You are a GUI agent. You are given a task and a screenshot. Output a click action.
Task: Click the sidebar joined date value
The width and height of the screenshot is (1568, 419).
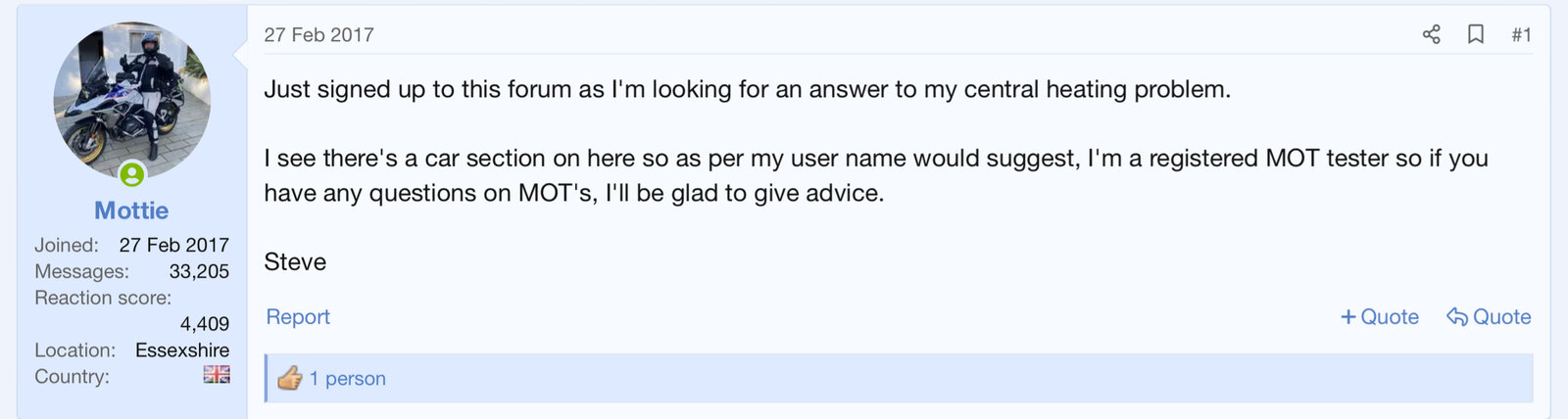[x=174, y=245]
